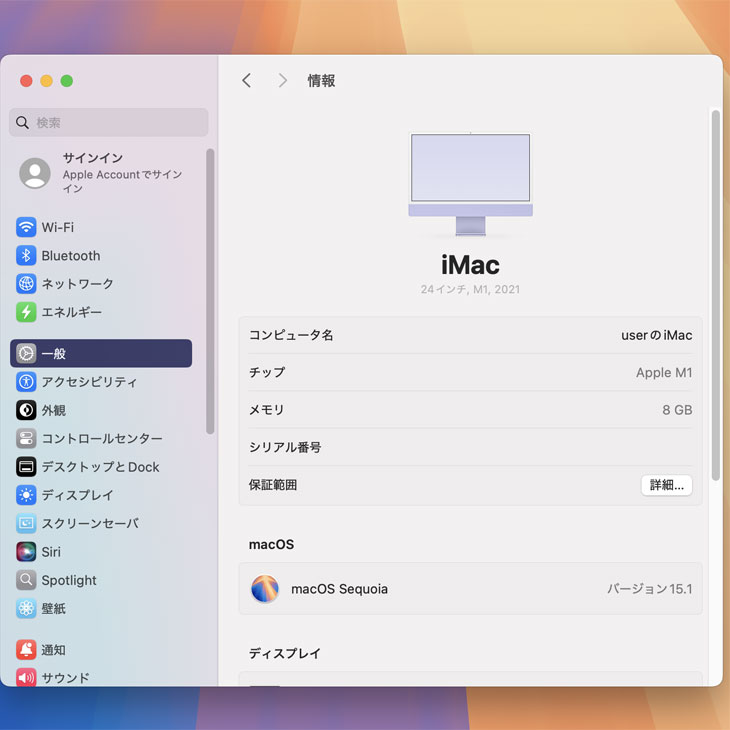The width and height of the screenshot is (730, 730).
Task: Click コンピュータ名 label
Action: (x=291, y=335)
